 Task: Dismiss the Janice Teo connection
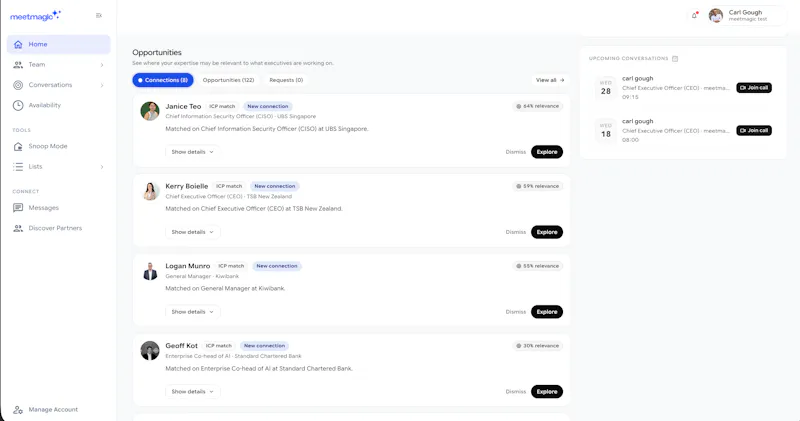(x=515, y=152)
